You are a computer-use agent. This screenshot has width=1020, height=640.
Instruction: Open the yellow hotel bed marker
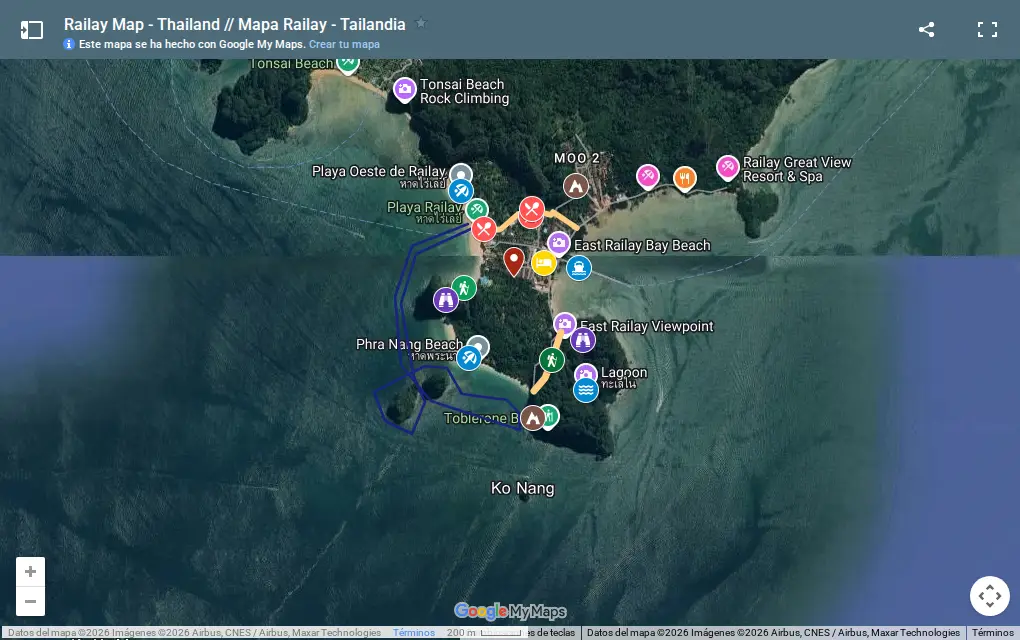(544, 263)
